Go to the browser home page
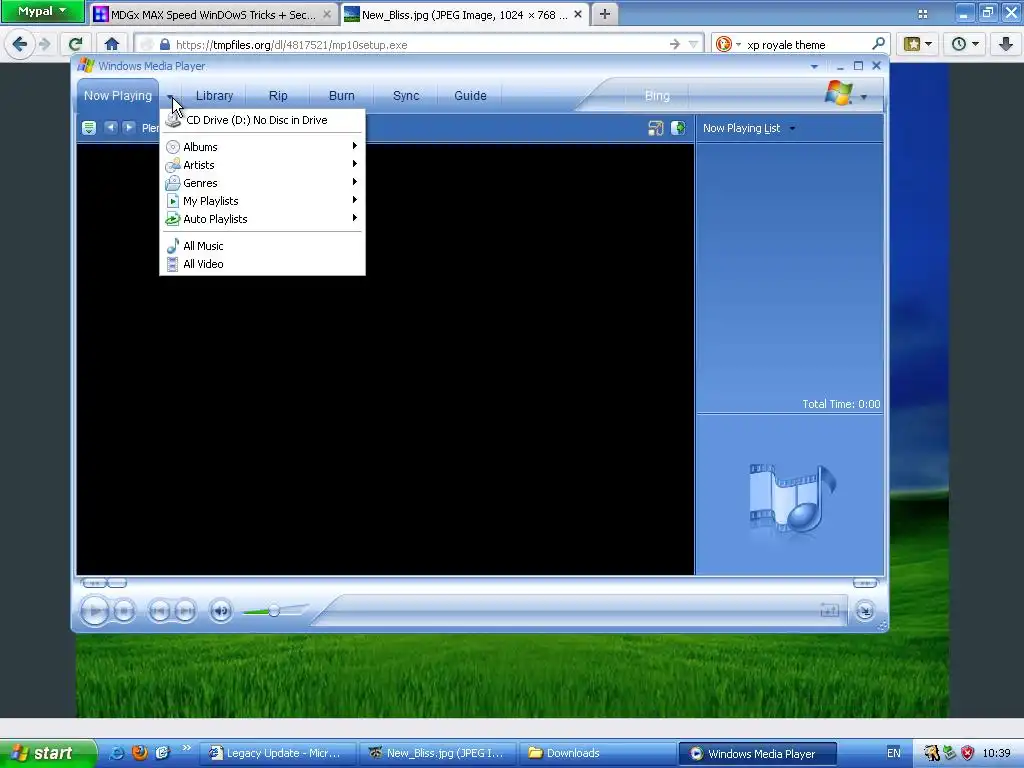Viewport: 1024px width, 768px height. coord(112,44)
